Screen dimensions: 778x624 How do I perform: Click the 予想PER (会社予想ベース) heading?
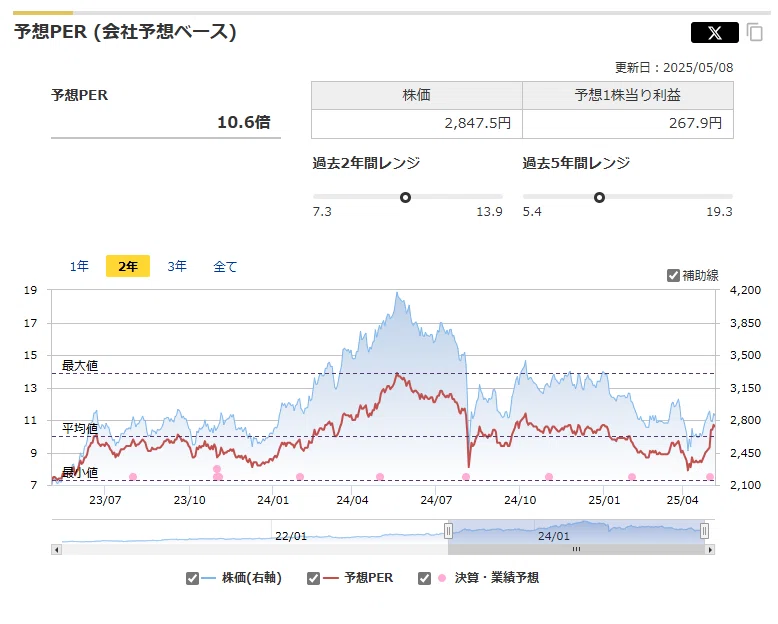coord(125,32)
